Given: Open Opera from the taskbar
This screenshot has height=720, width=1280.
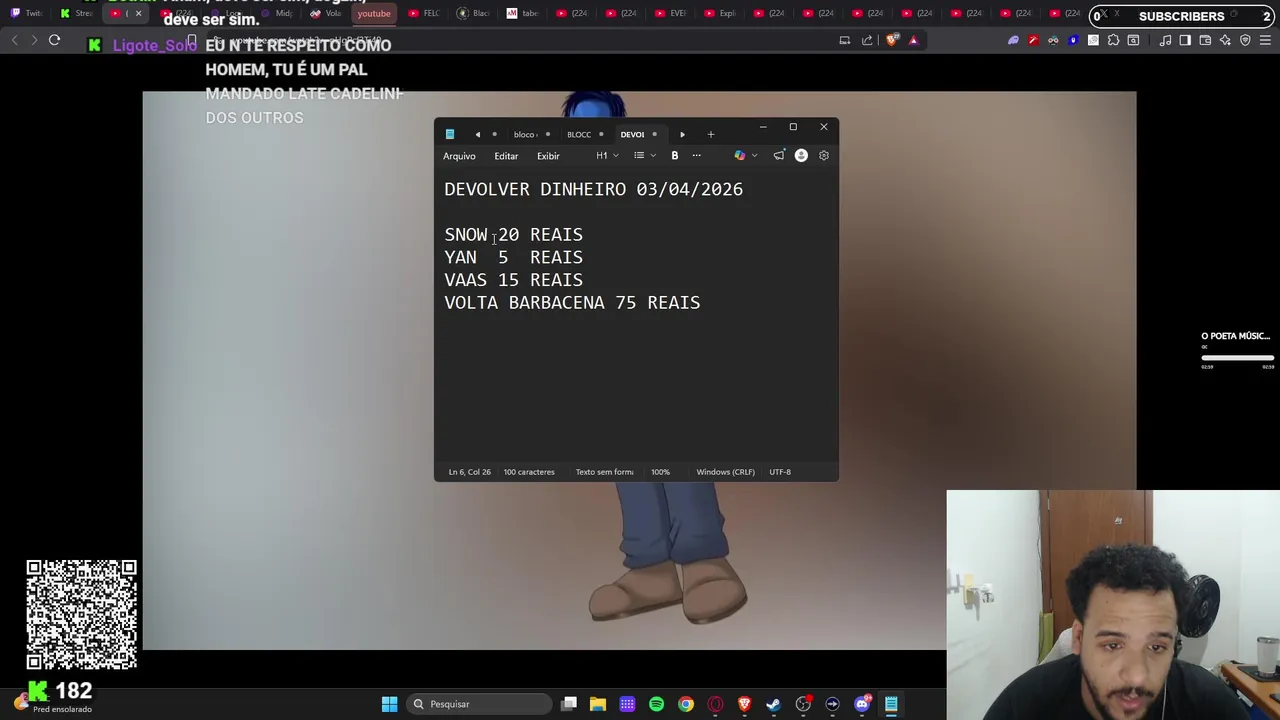Looking at the screenshot, I should tap(715, 704).
